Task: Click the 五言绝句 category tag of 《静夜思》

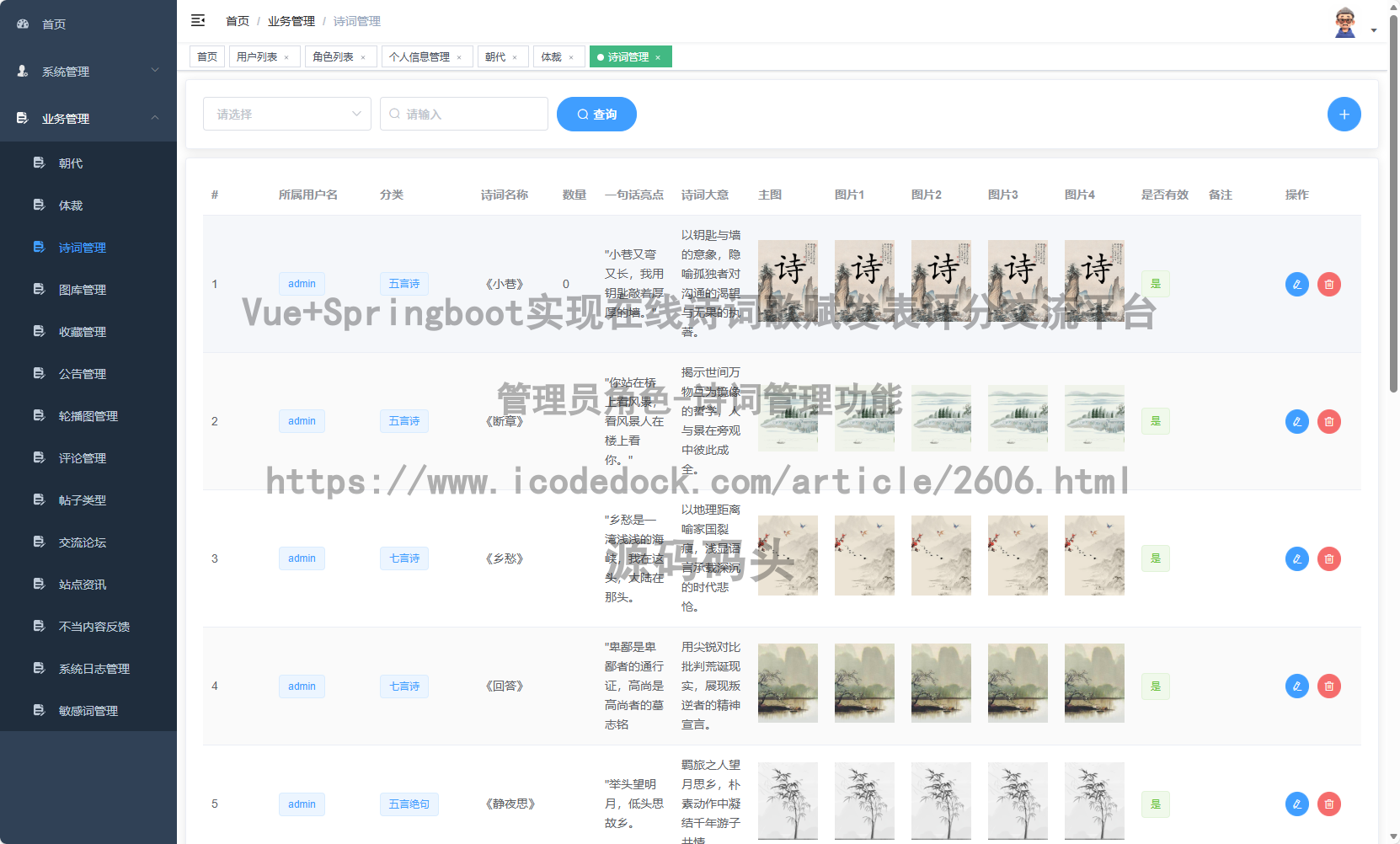Action: tap(409, 804)
